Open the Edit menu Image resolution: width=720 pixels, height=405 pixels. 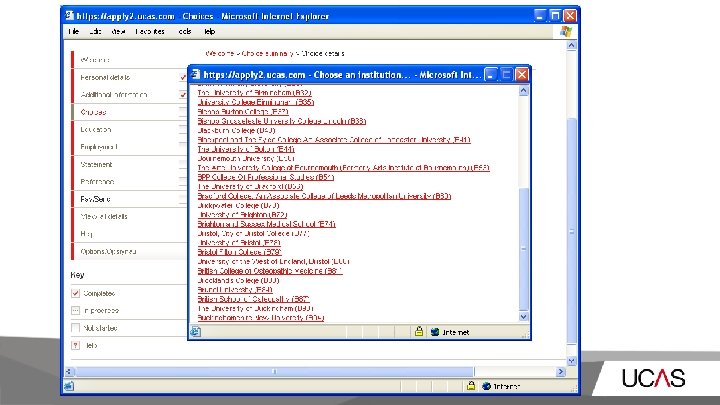pos(95,31)
